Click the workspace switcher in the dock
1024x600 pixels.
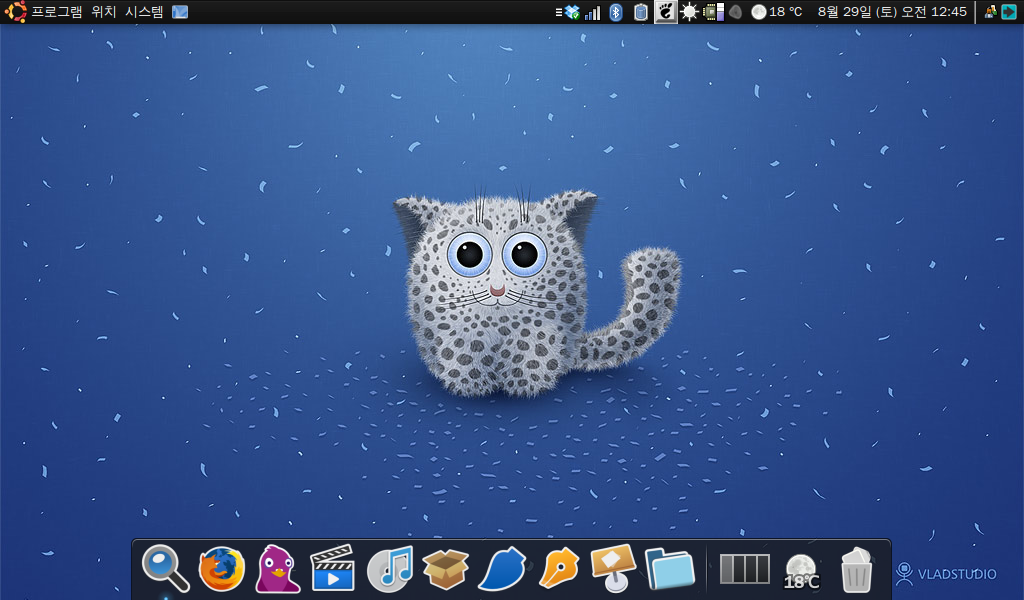click(744, 569)
